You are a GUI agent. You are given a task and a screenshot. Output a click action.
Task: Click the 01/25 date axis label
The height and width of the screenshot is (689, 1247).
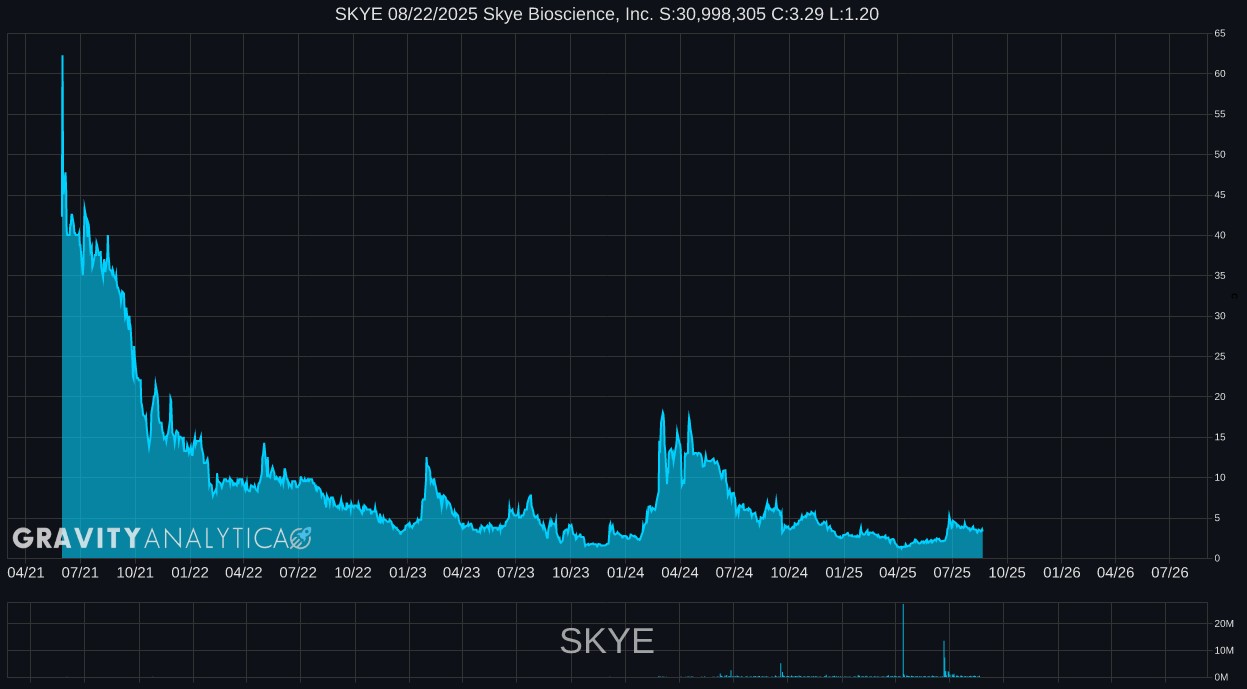(844, 572)
